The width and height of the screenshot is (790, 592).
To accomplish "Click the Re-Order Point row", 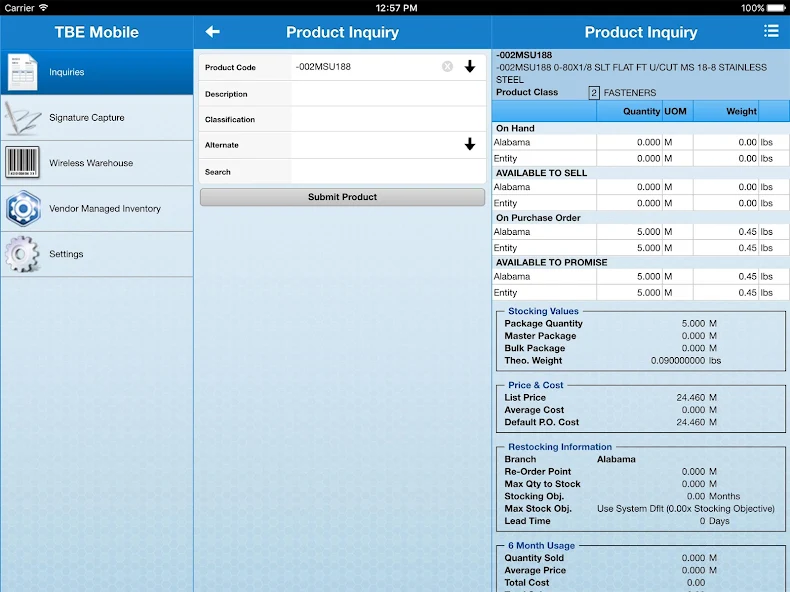I will (640, 472).
